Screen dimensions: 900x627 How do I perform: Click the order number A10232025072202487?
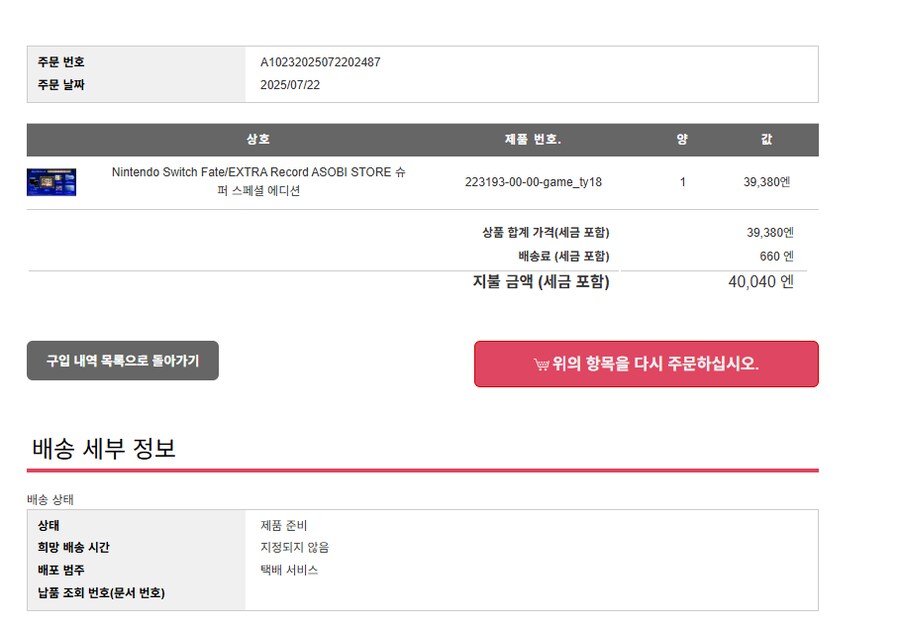click(320, 62)
